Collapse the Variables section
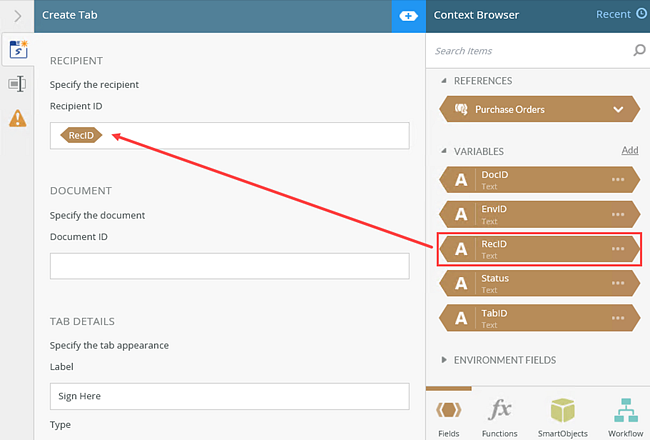 [x=445, y=151]
